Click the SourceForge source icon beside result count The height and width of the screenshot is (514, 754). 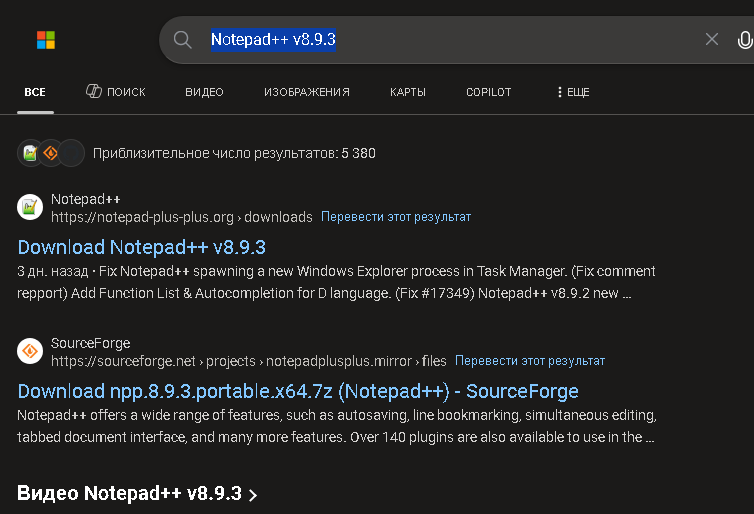pyautogui.click(x=50, y=153)
